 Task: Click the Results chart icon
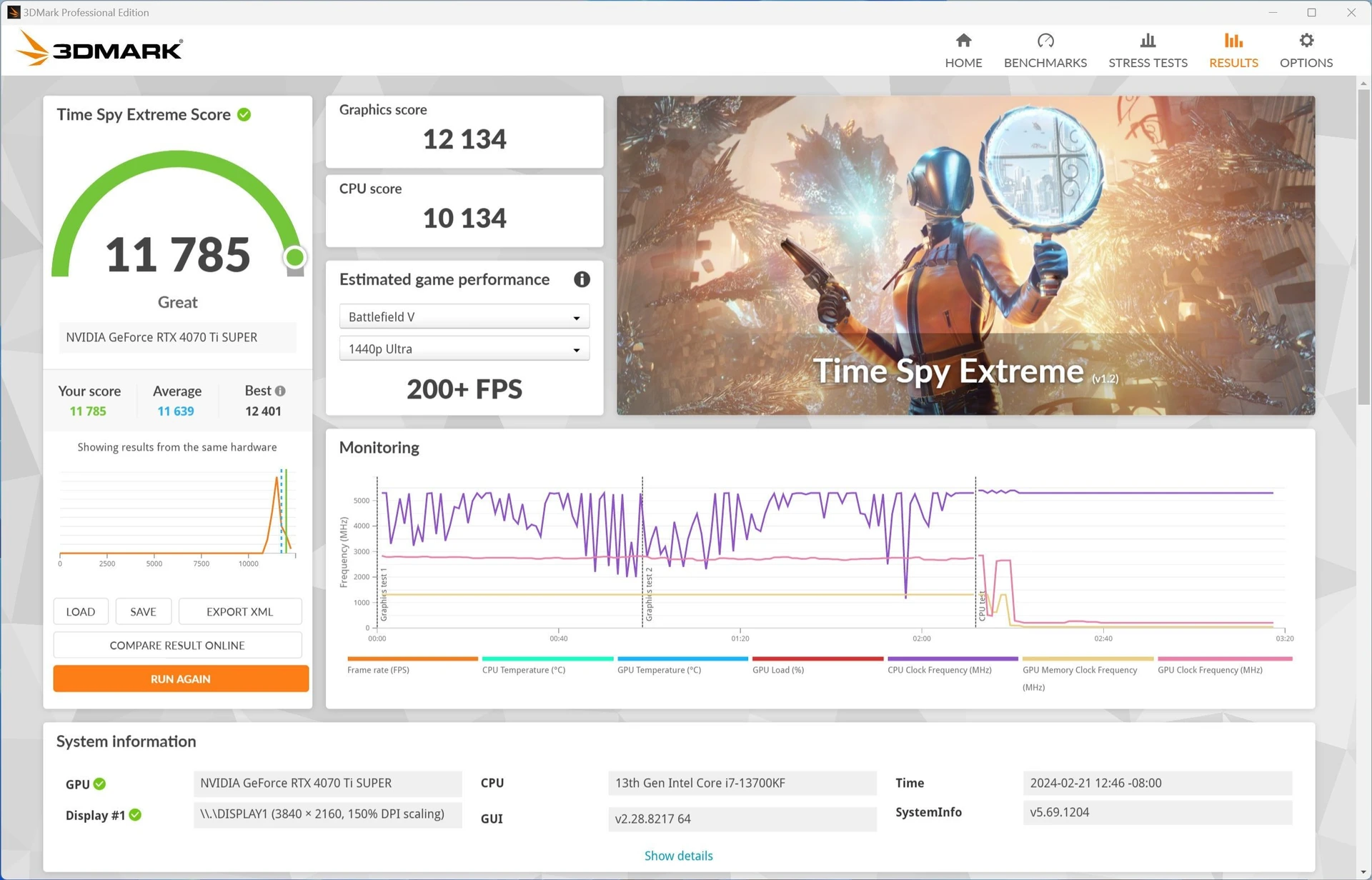point(1233,40)
